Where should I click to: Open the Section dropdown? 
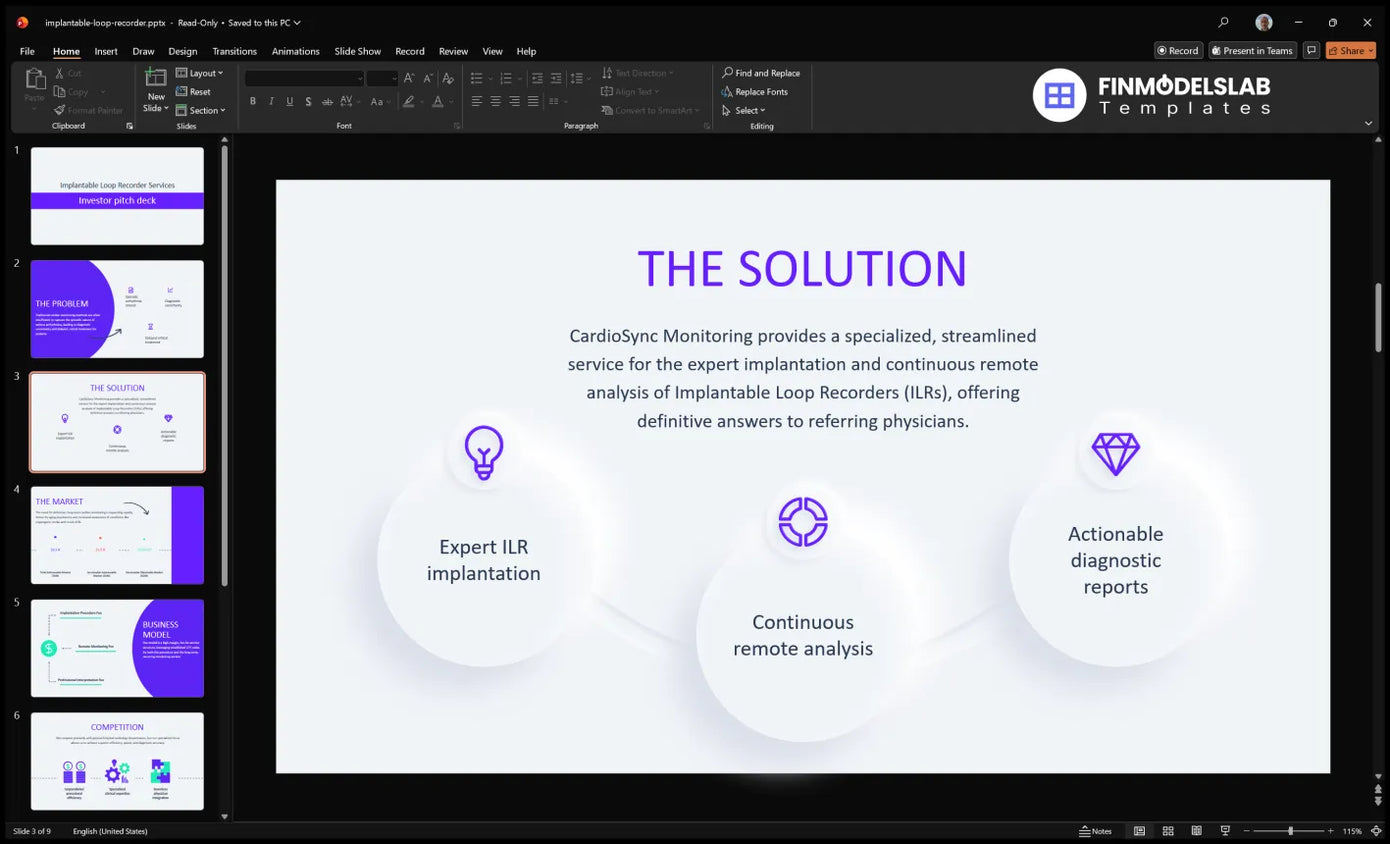pos(201,111)
